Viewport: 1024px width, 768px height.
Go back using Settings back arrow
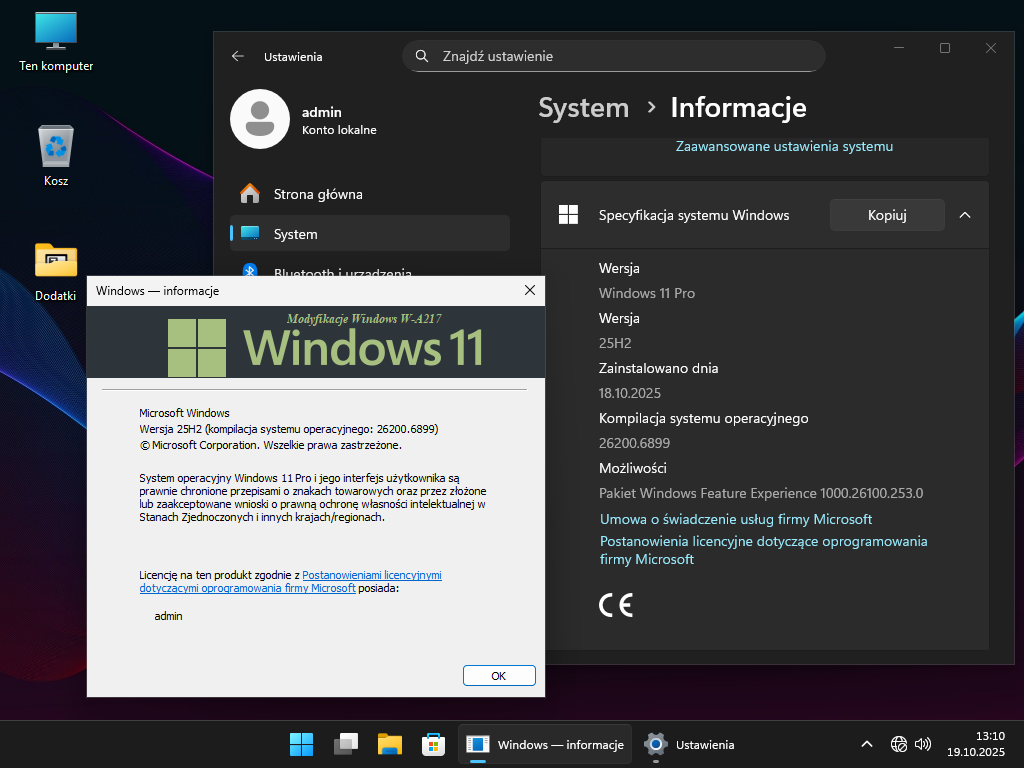pyautogui.click(x=238, y=57)
